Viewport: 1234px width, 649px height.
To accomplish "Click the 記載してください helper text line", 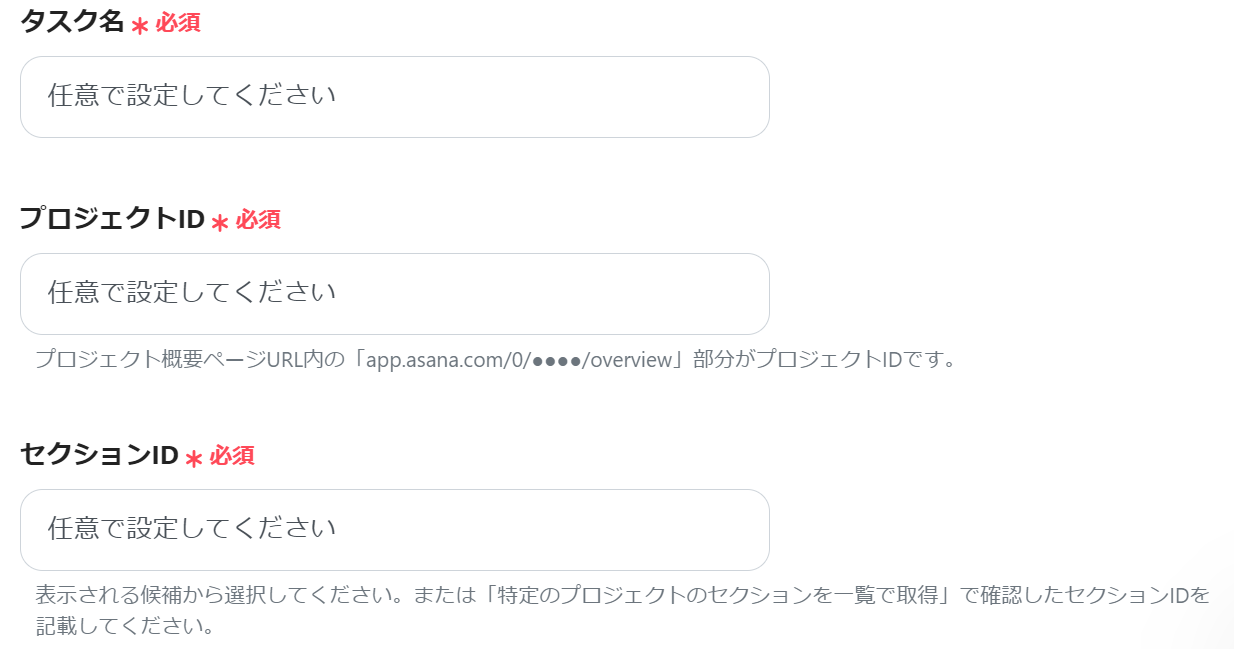I will 125,627.
